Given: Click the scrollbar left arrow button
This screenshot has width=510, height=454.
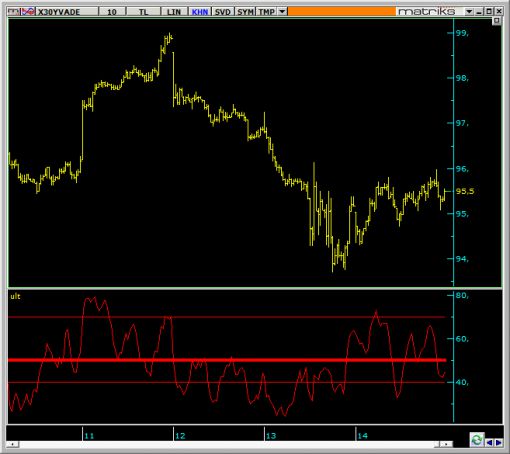Looking at the screenshot, I should [x=13, y=444].
